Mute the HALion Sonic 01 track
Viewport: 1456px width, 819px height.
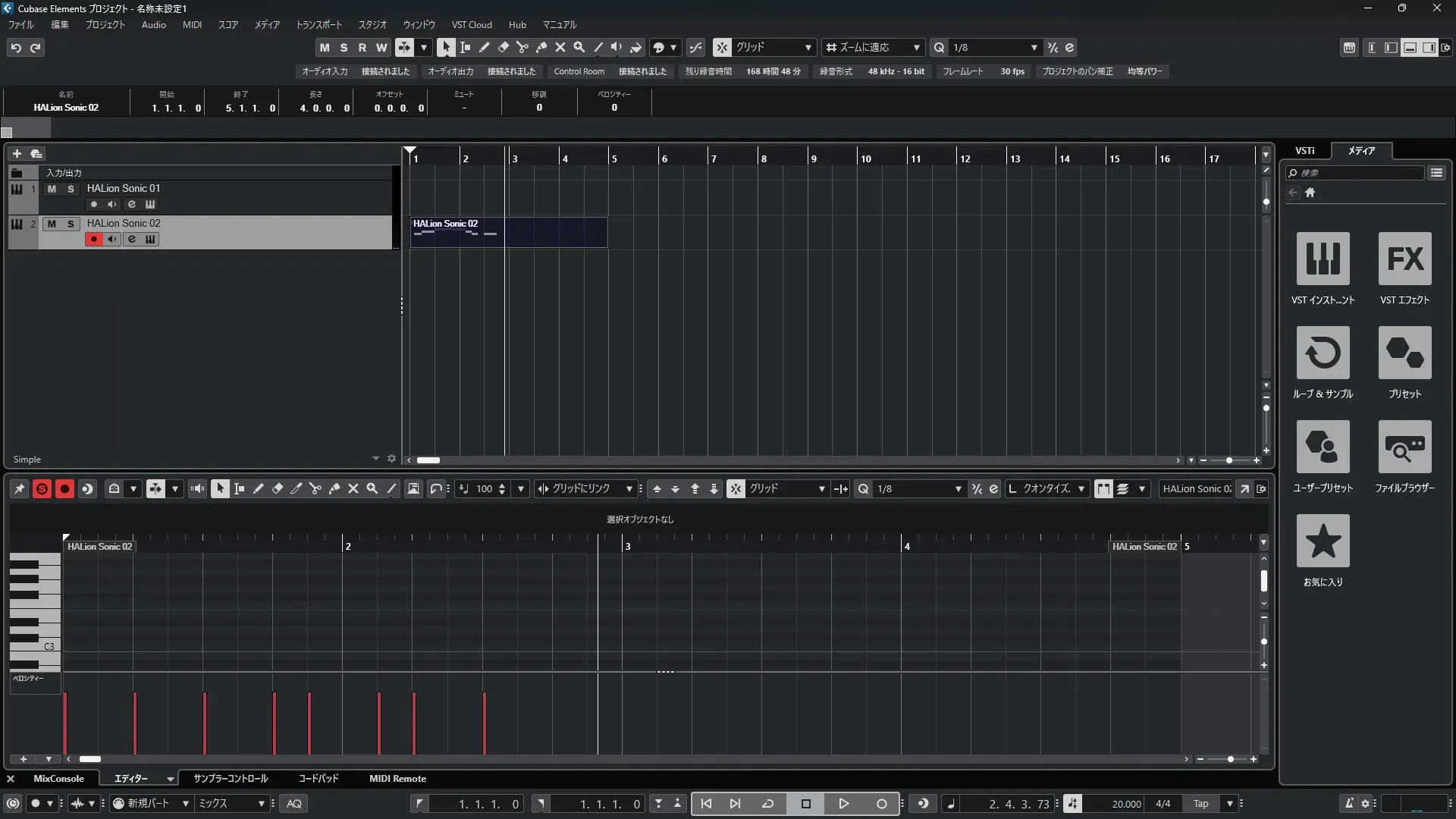52,189
